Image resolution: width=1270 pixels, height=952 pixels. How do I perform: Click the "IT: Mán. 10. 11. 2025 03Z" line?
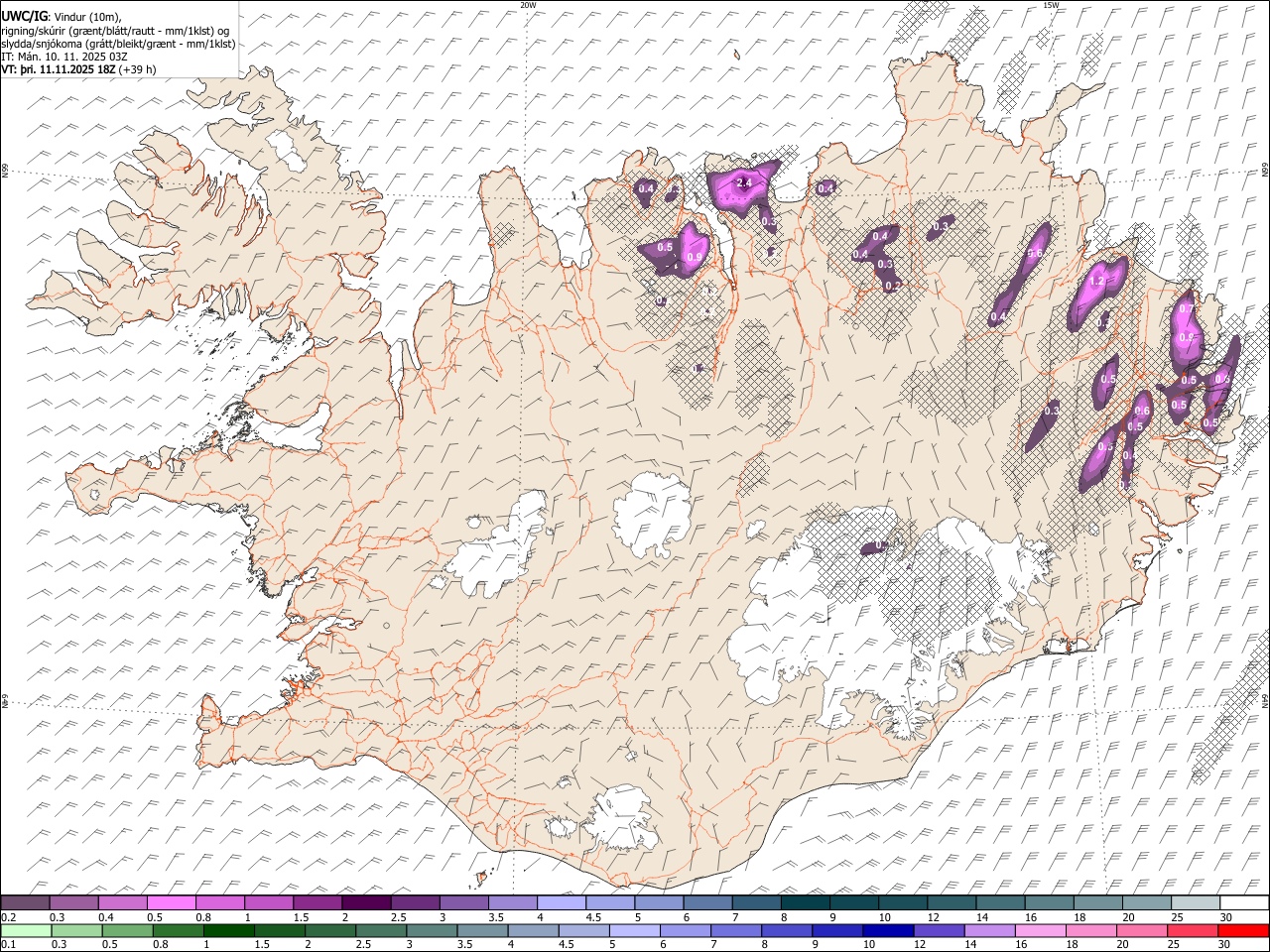64,57
